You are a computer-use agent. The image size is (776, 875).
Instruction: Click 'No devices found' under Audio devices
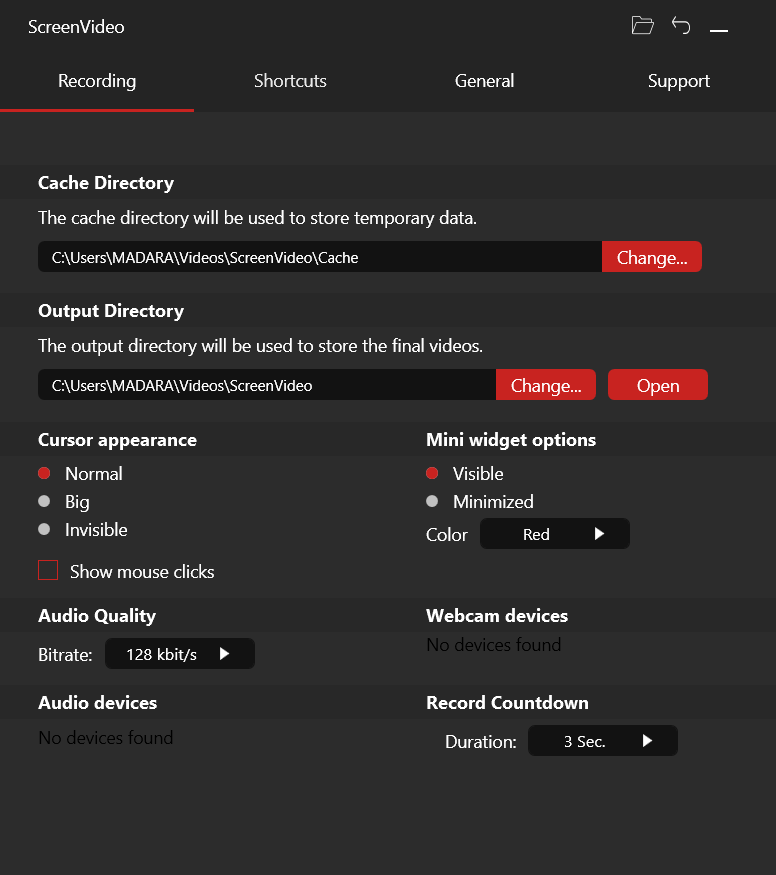[x=105, y=738]
